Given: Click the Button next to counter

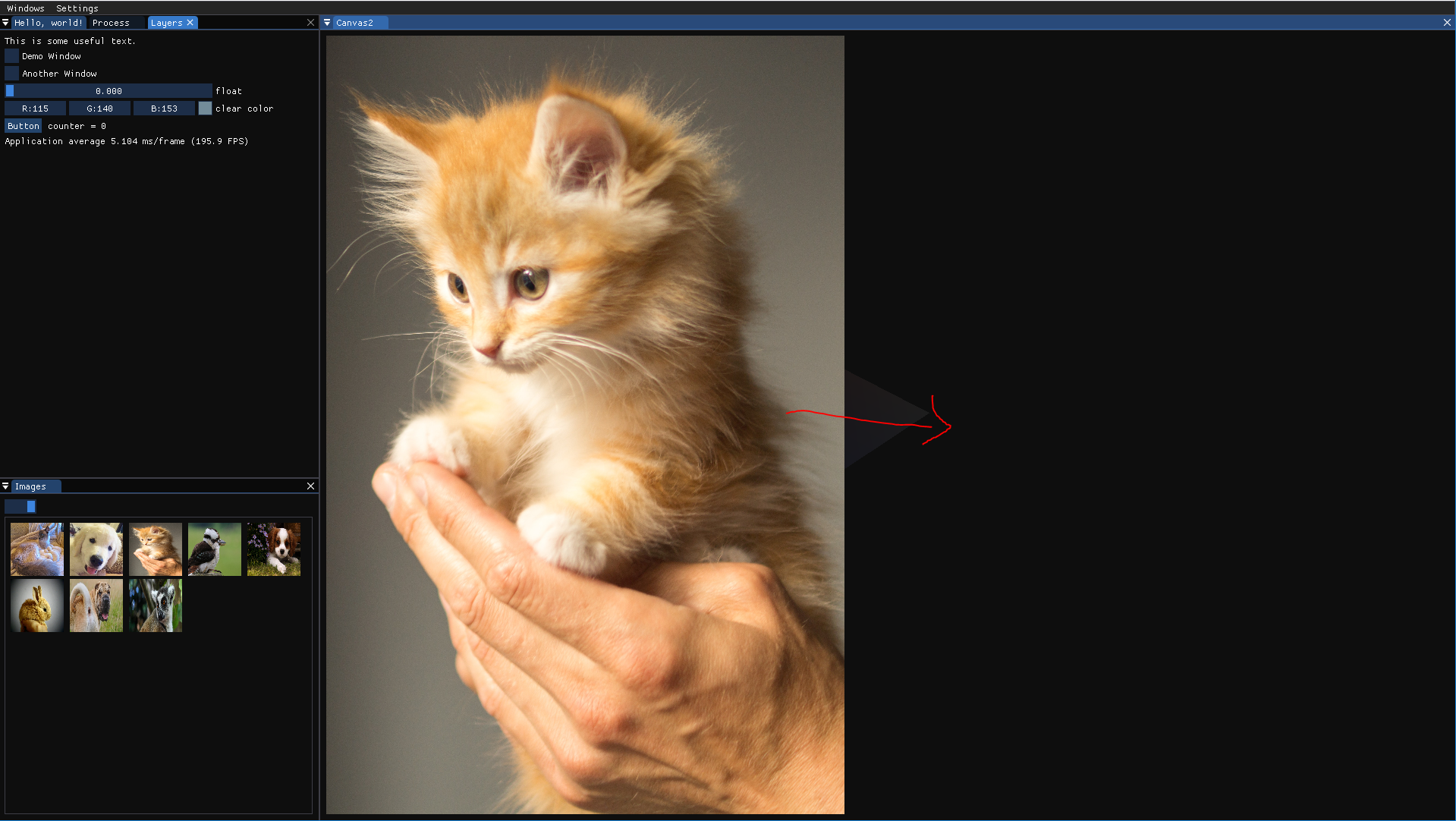Looking at the screenshot, I should coord(23,126).
